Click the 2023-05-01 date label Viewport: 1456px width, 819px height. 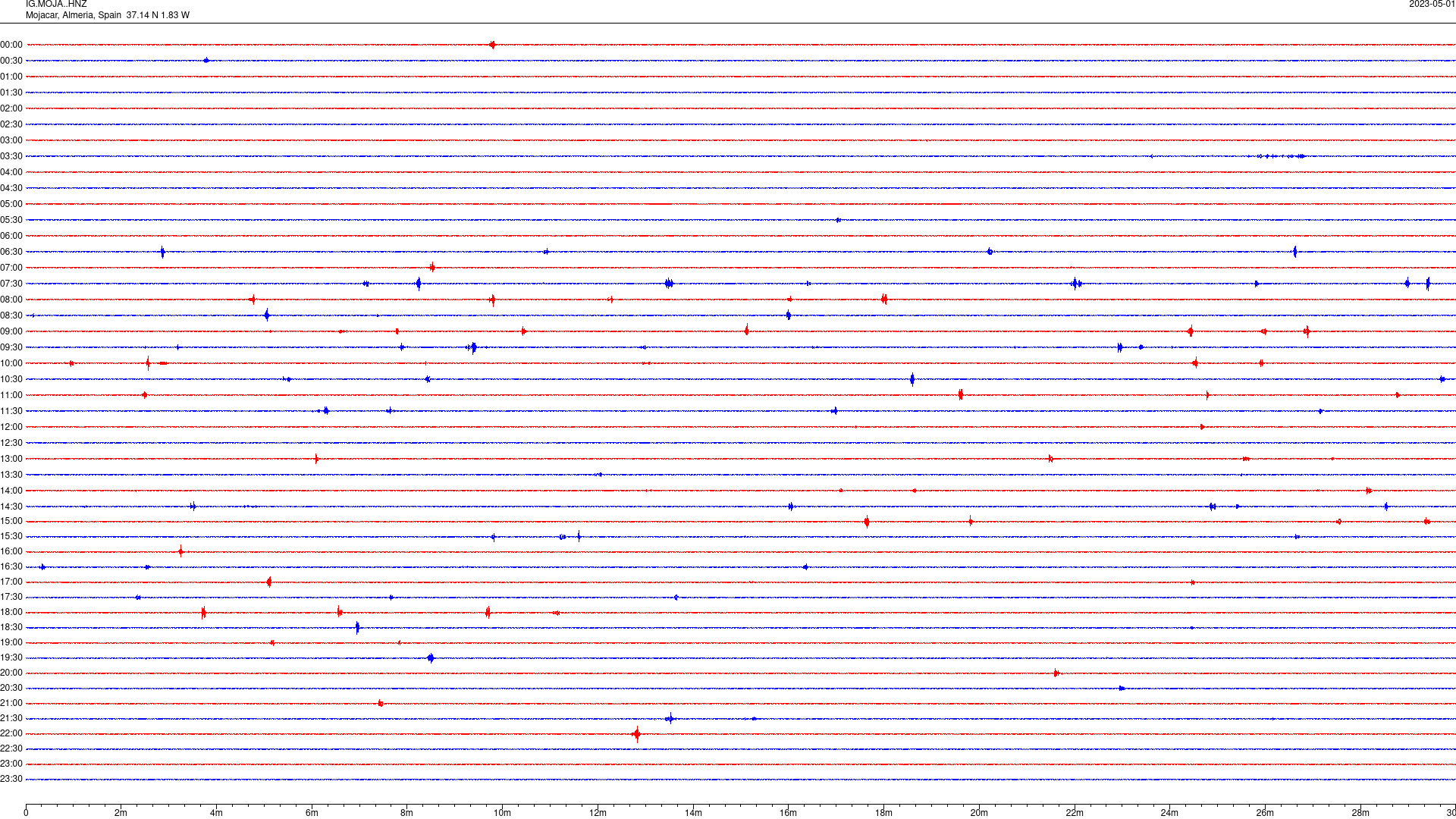(1432, 5)
